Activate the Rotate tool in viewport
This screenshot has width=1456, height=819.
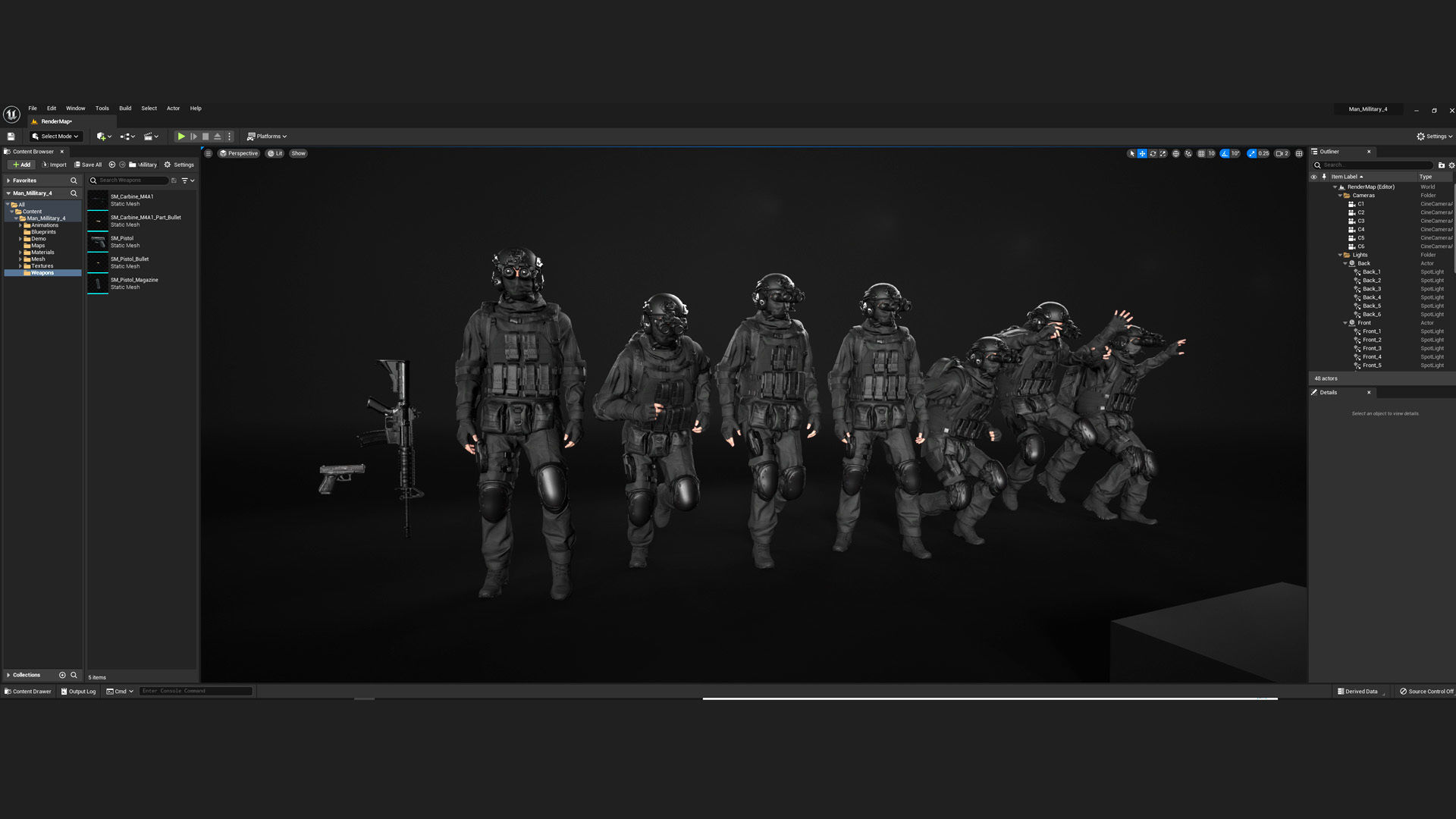click(1153, 153)
